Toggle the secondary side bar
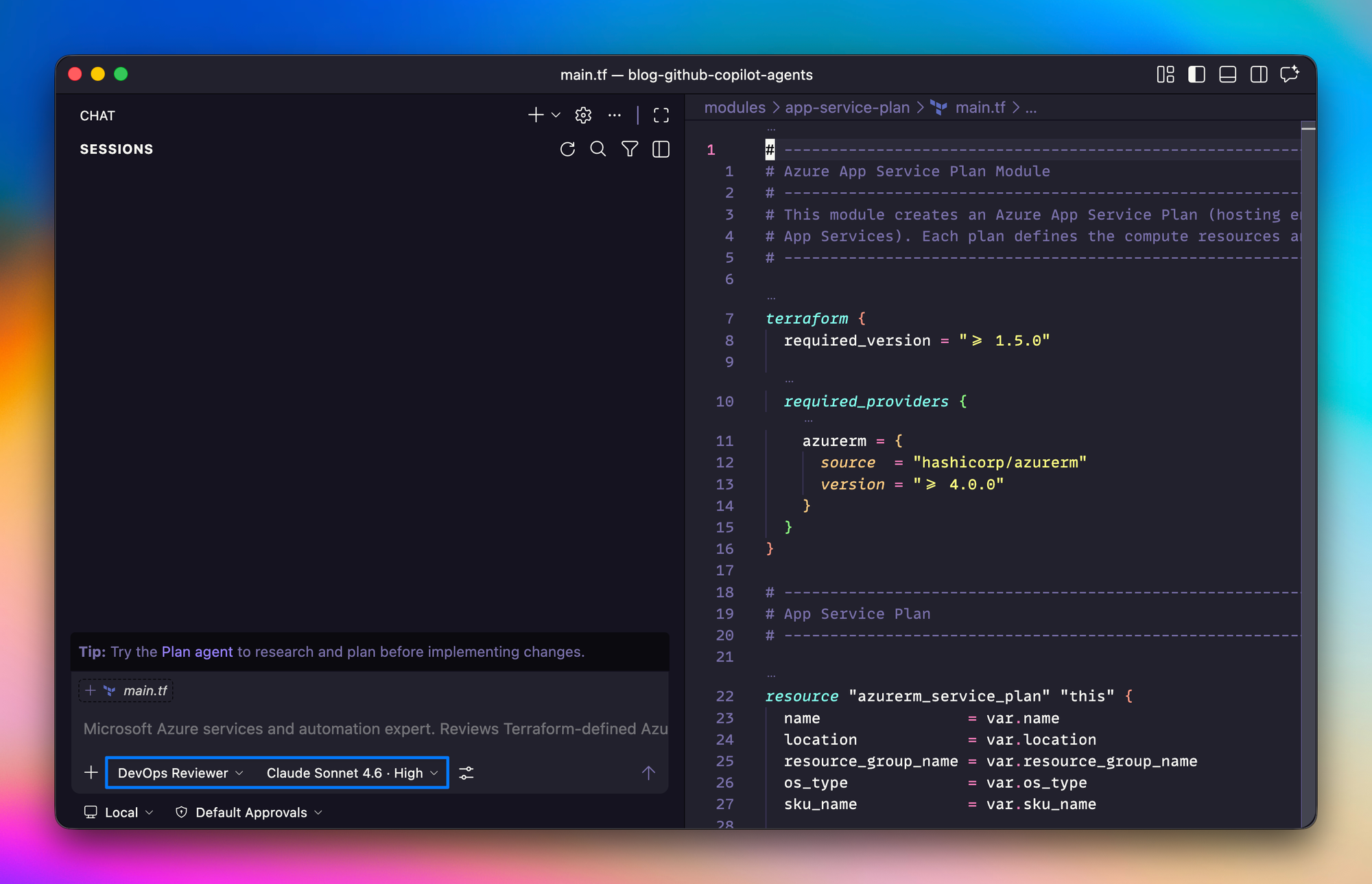This screenshot has width=1372, height=884. coord(1259,74)
